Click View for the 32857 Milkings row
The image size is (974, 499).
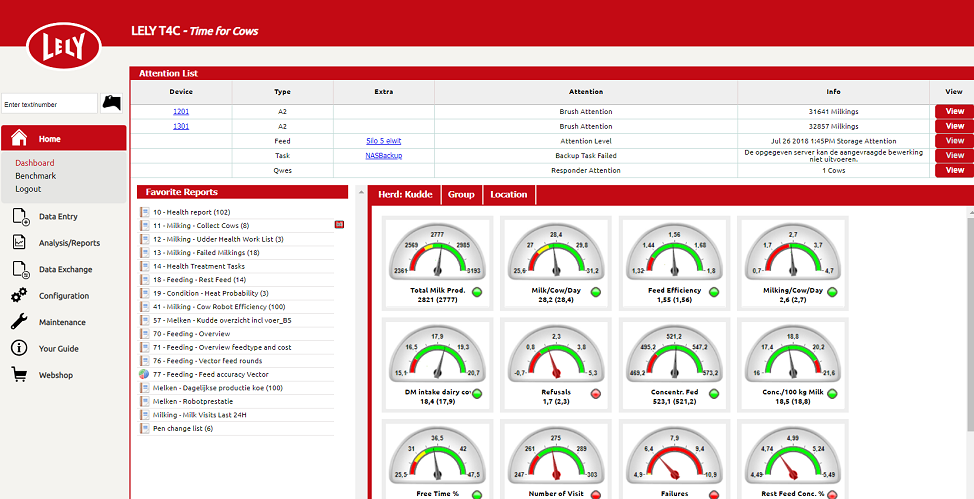pos(955,126)
